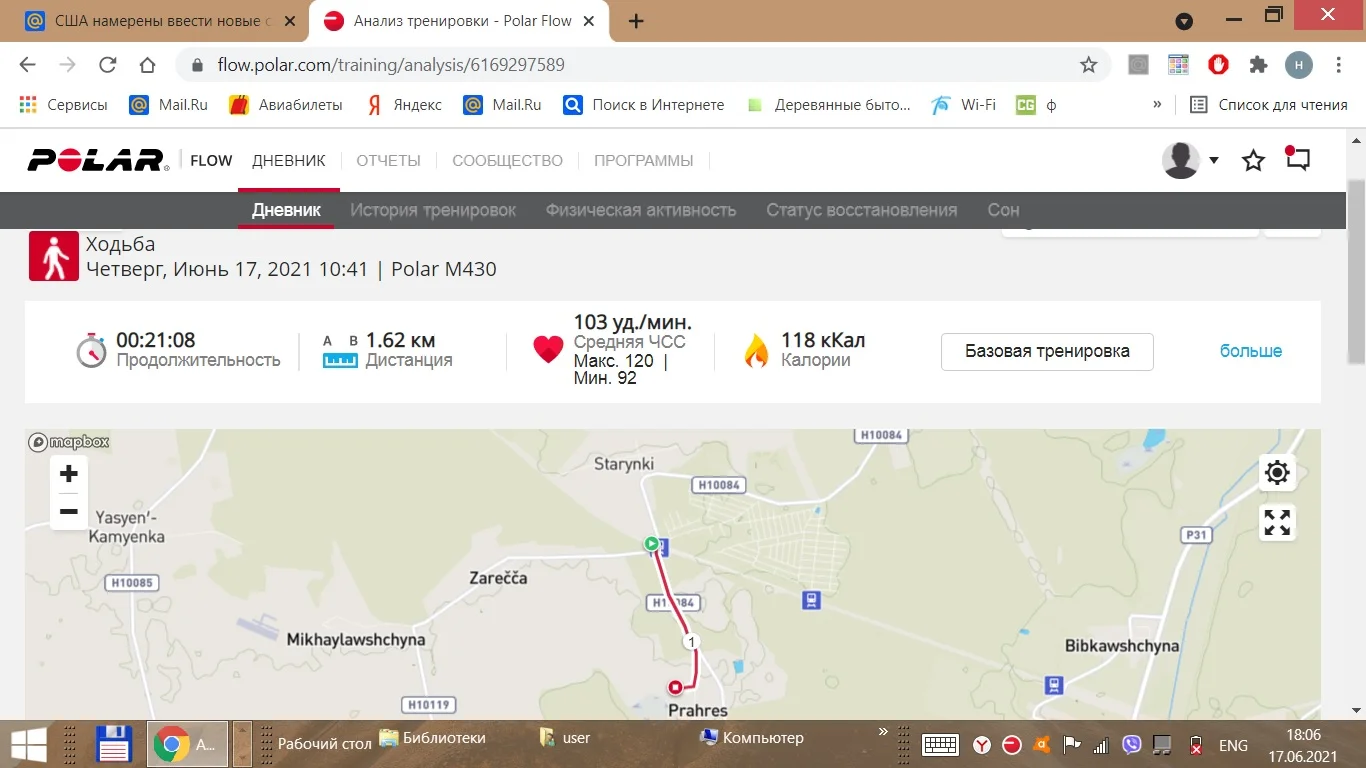Open the СООБЩЕСТВО section
The width and height of the screenshot is (1366, 768).
tap(507, 161)
